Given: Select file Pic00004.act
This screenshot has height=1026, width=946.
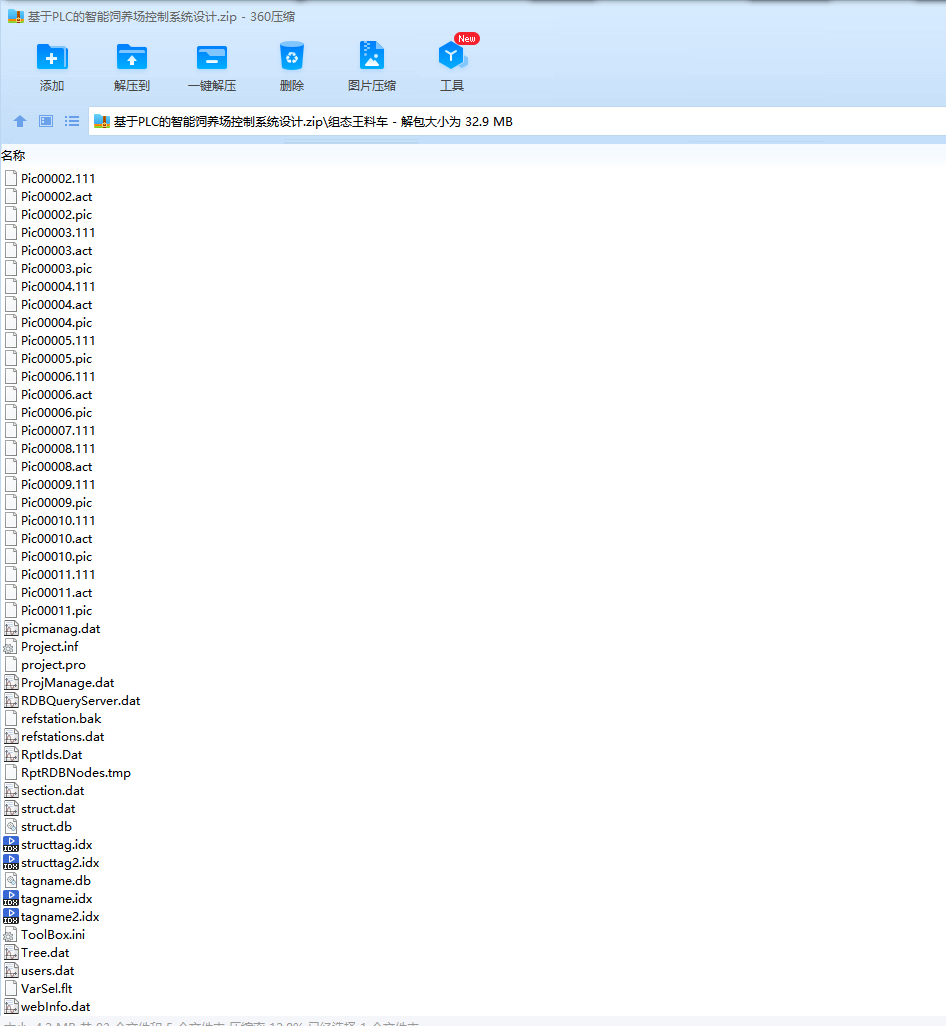Looking at the screenshot, I should [x=48, y=304].
